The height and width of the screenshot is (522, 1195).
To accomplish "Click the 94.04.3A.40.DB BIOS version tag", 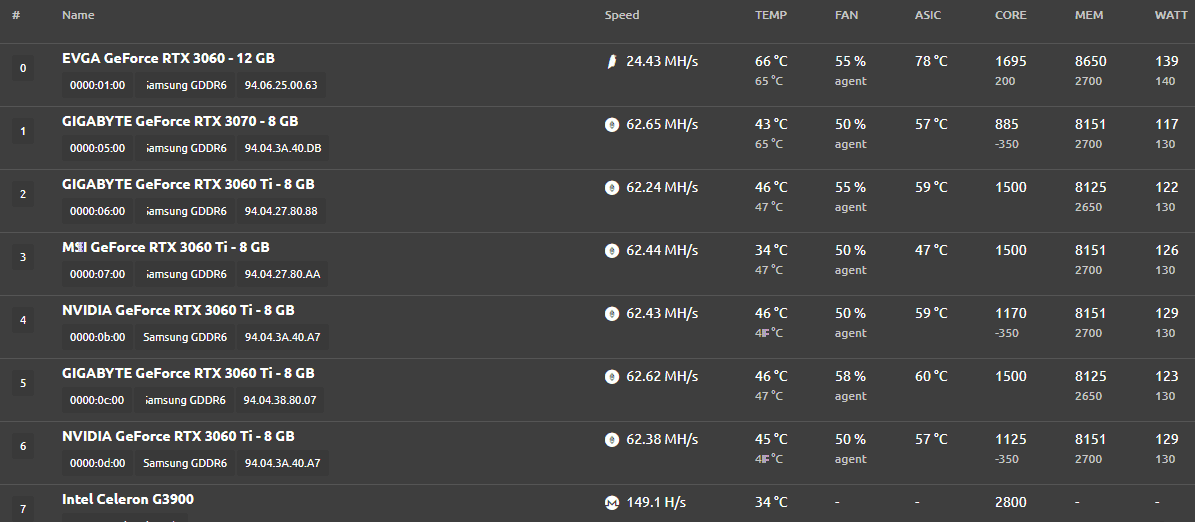I will click(x=283, y=149).
